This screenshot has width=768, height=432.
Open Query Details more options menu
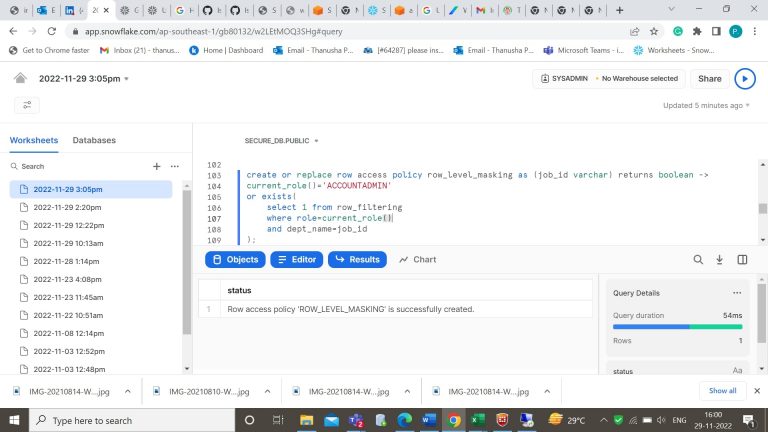click(737, 293)
